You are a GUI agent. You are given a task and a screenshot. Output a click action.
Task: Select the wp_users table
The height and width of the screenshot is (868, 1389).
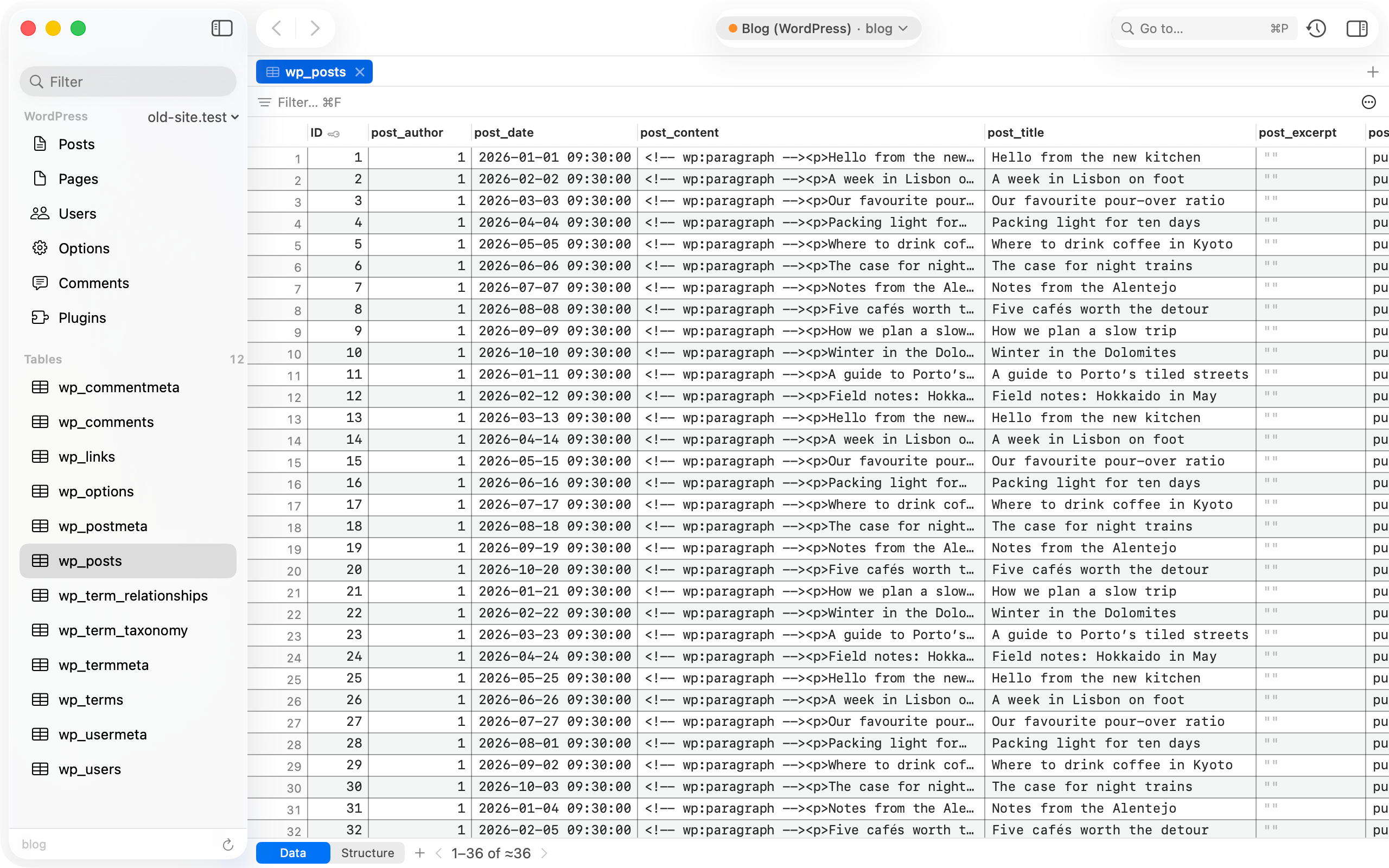[x=128, y=769]
